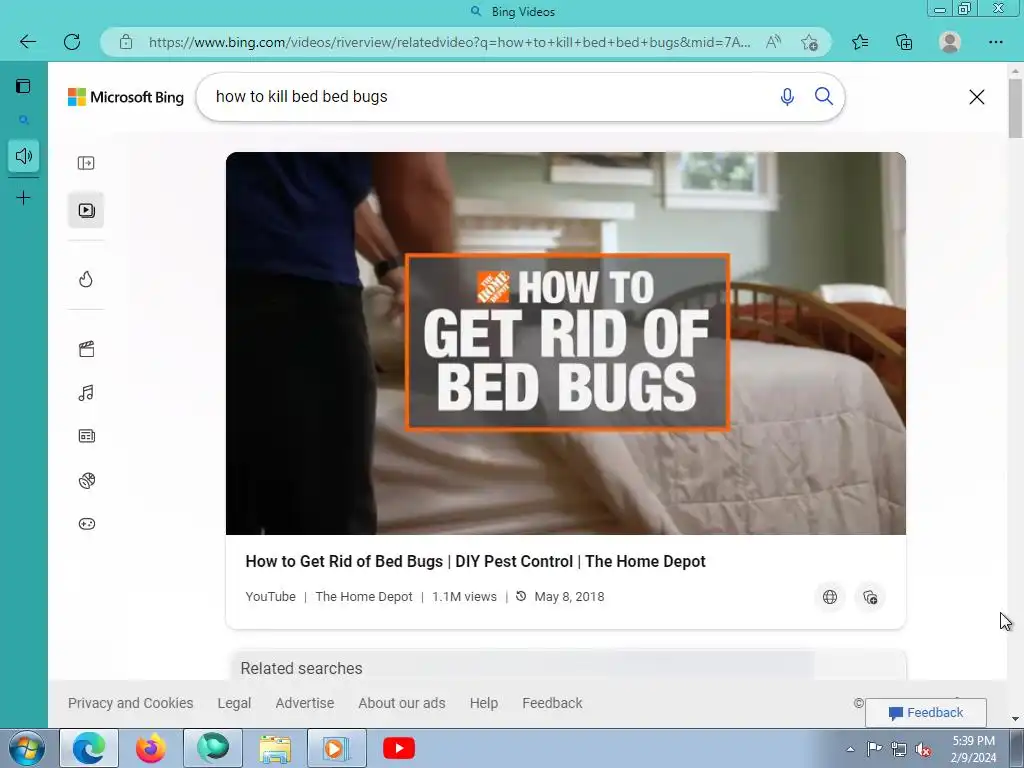This screenshot has width=1024, height=768.
Task: Open File Explorer folder in taskbar
Action: 275,748
